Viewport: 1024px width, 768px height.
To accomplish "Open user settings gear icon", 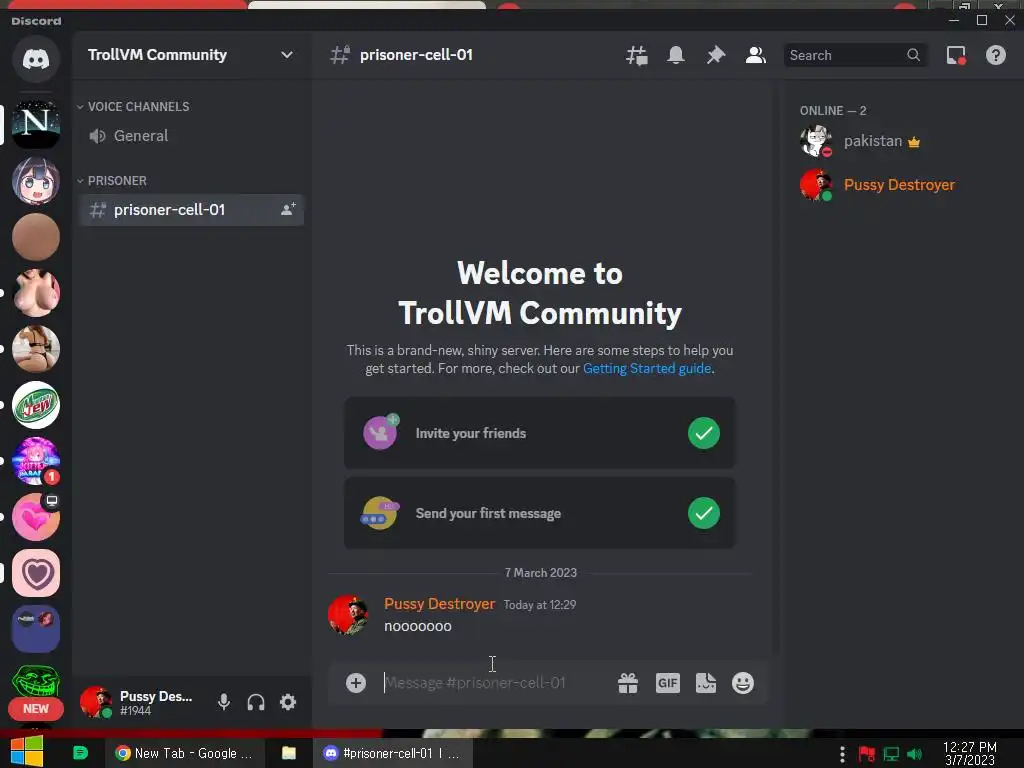I will click(288, 702).
